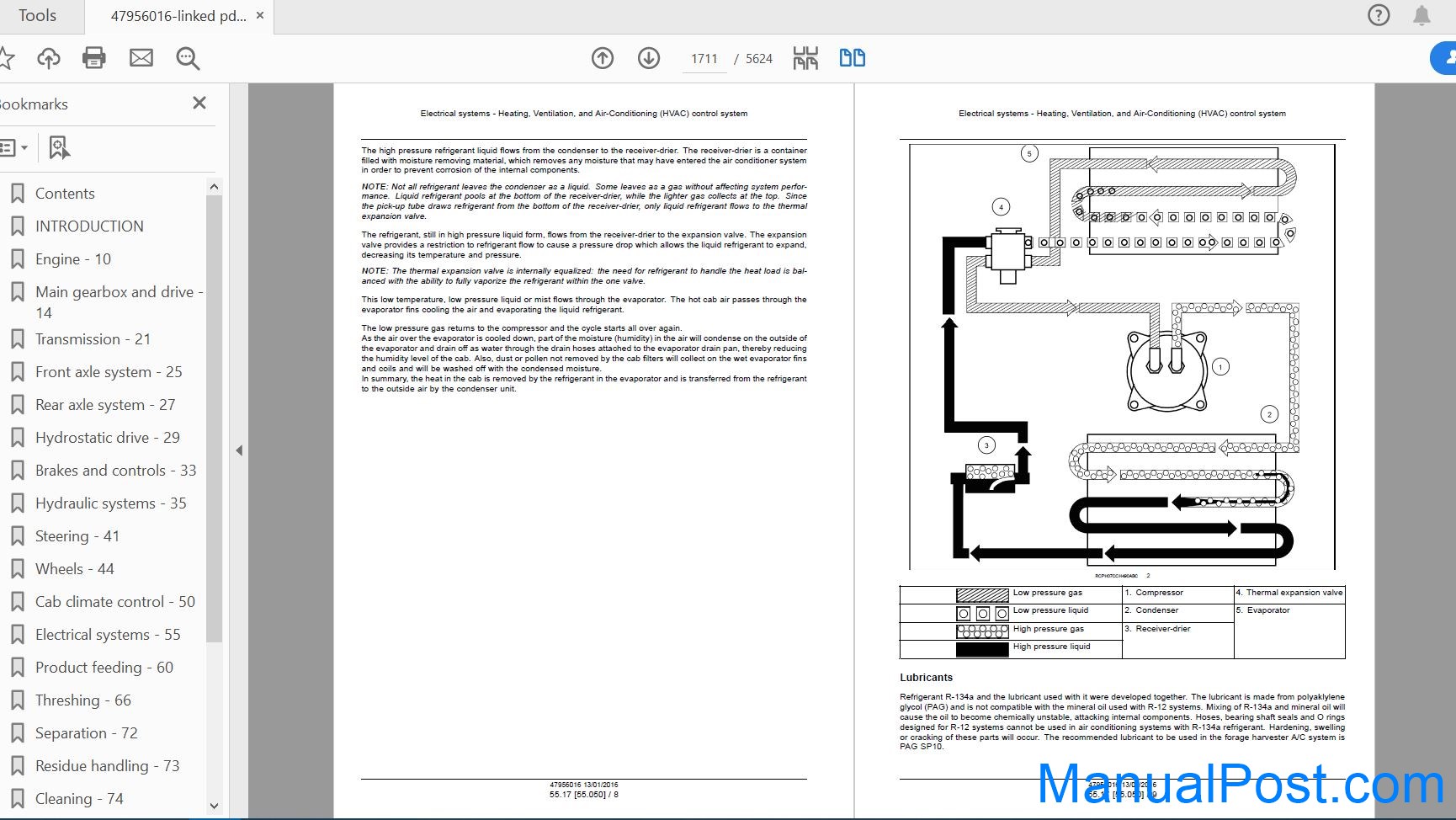Open the Contents bookmark
Viewport: 1456px width, 820px height.
pyautogui.click(x=65, y=194)
